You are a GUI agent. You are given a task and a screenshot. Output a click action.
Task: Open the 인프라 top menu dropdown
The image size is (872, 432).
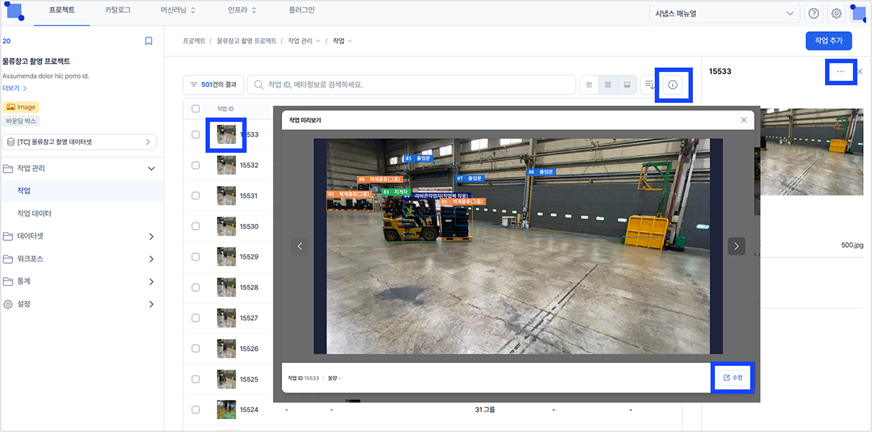(x=242, y=10)
